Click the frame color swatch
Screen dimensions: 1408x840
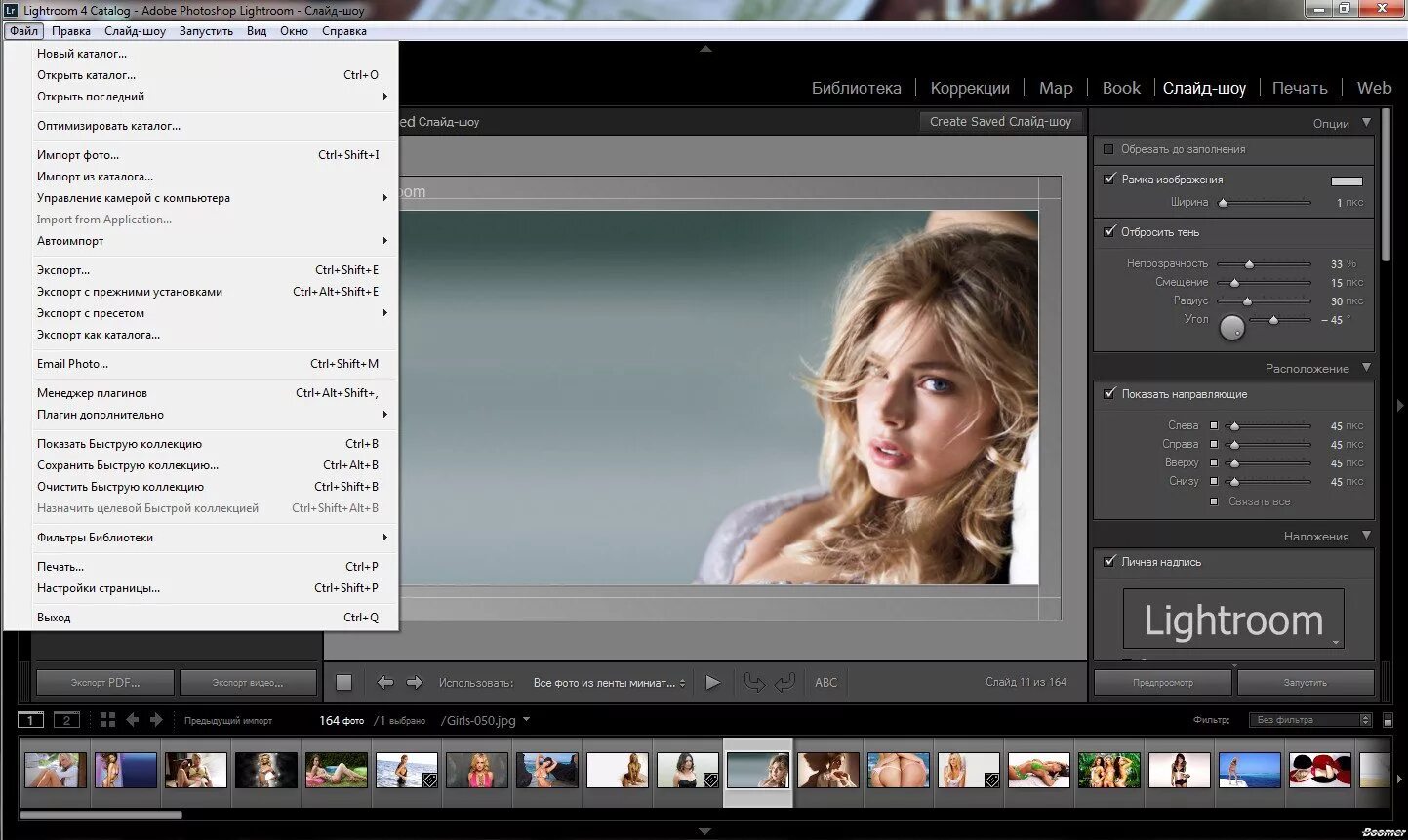click(1347, 180)
